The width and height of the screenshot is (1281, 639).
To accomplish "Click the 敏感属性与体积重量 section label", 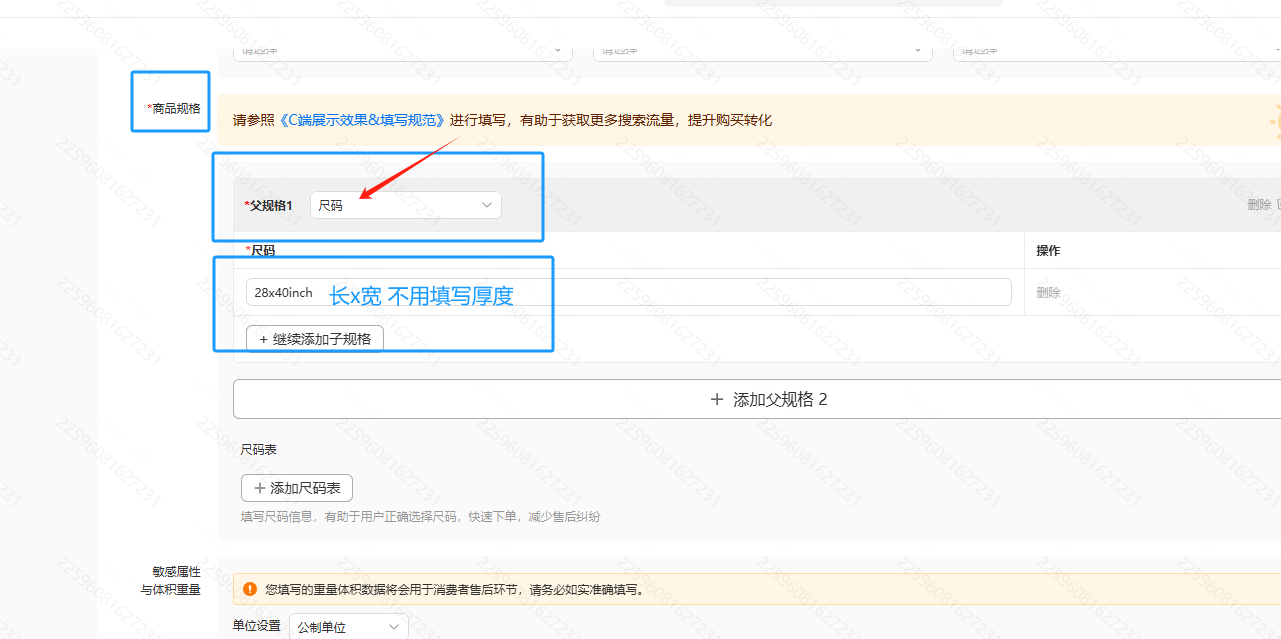I will click(x=170, y=581).
